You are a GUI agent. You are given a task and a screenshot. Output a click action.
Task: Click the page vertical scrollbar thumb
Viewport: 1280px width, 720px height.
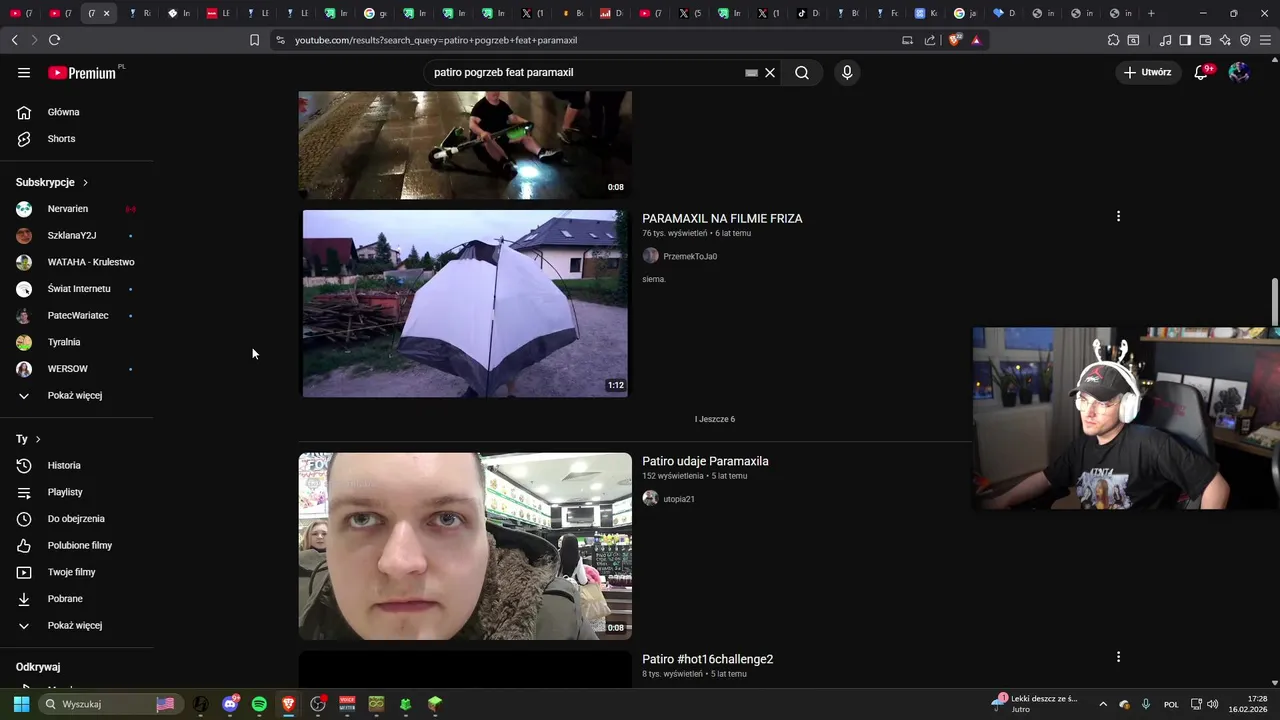(1274, 301)
